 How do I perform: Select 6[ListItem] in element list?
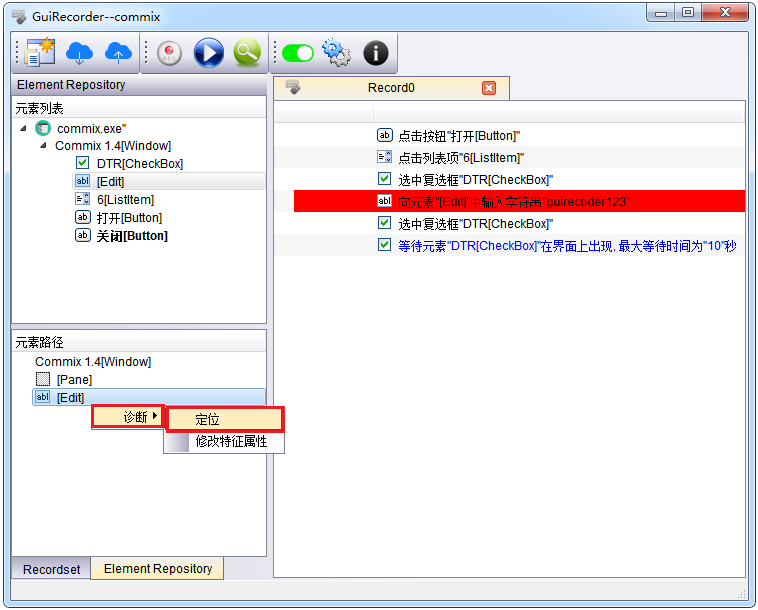click(x=125, y=200)
